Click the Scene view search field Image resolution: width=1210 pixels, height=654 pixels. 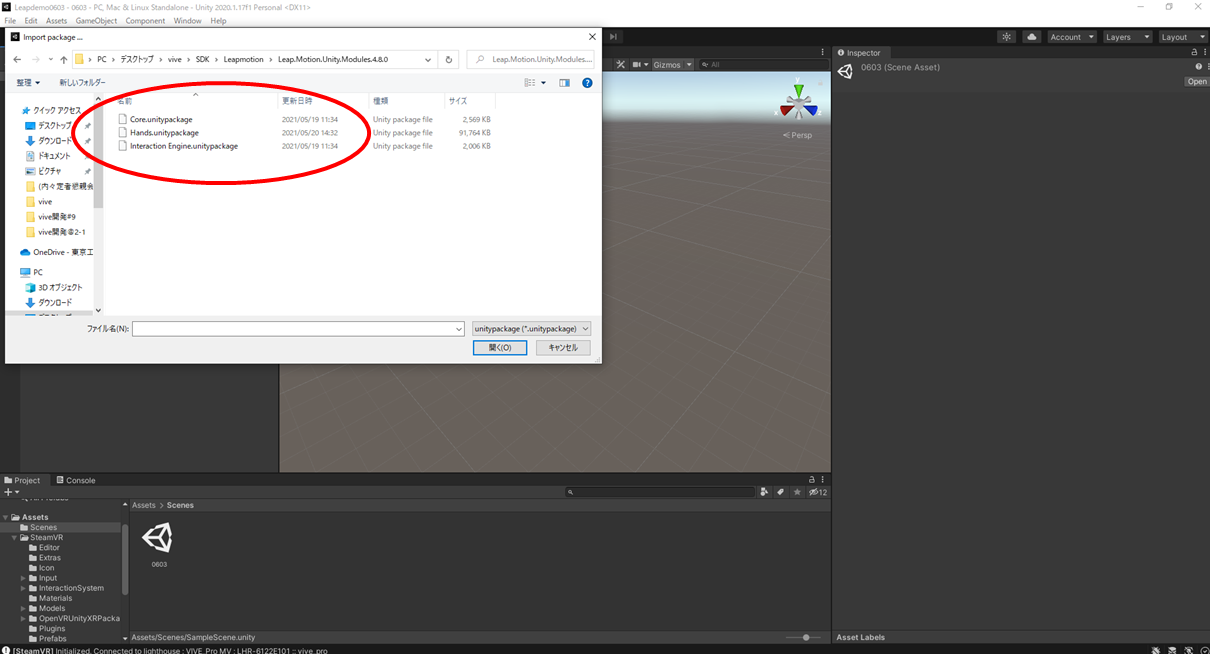tap(763, 65)
